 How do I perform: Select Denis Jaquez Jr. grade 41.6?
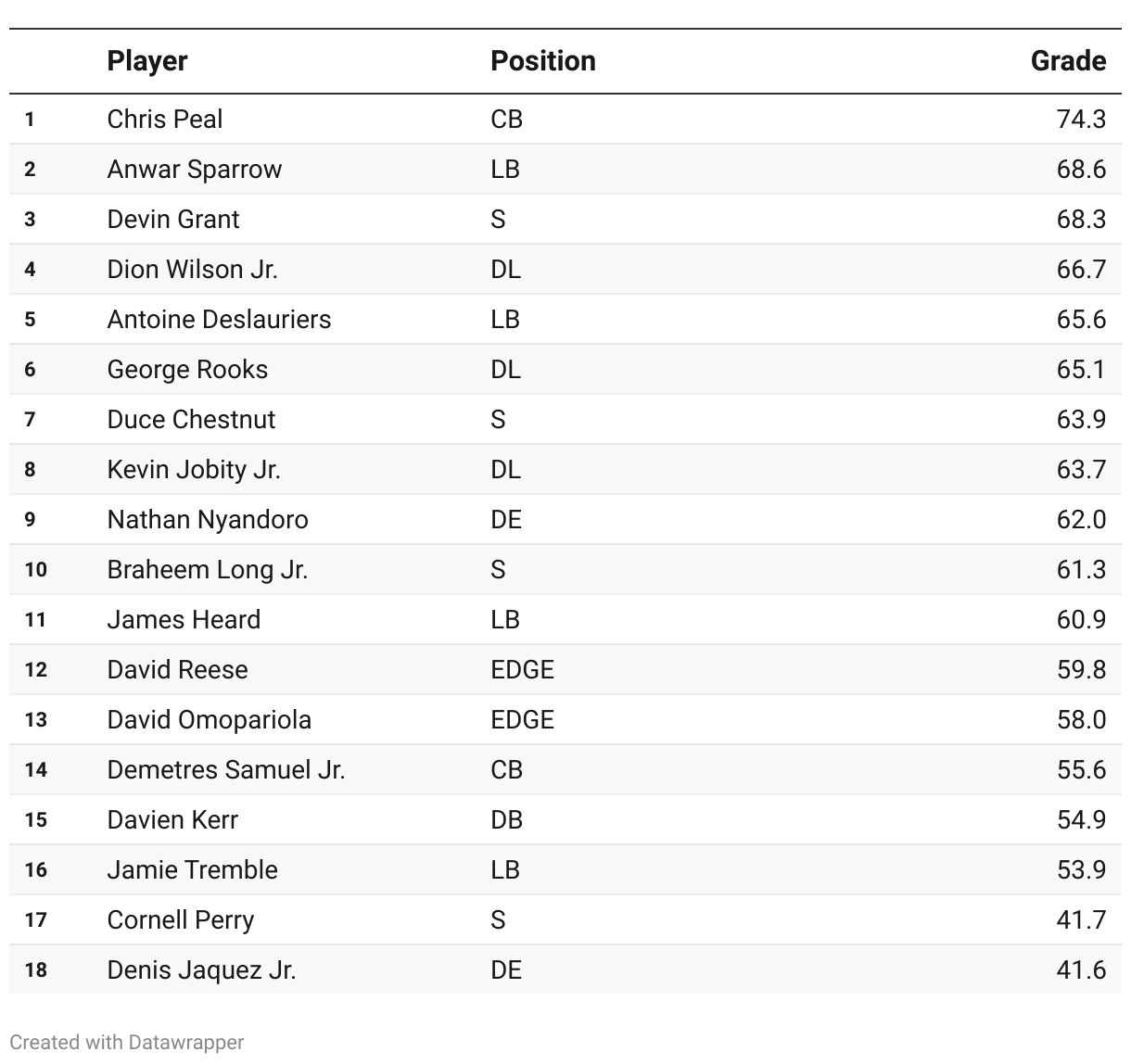(1081, 970)
